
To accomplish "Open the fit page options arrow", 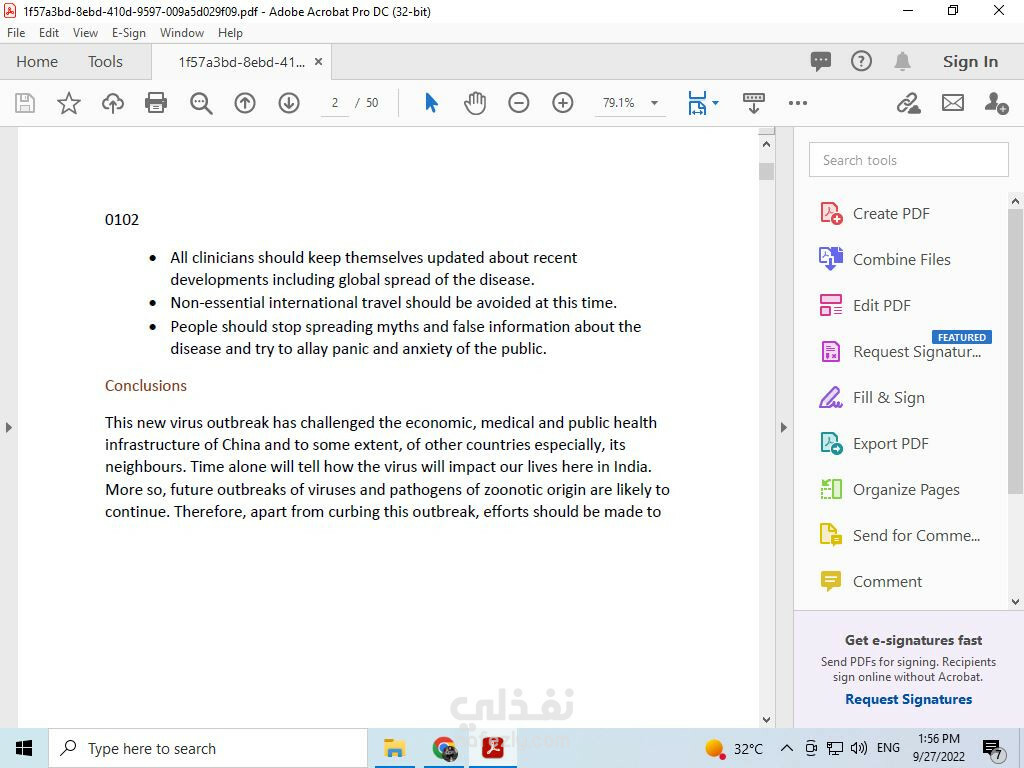I will [x=716, y=103].
